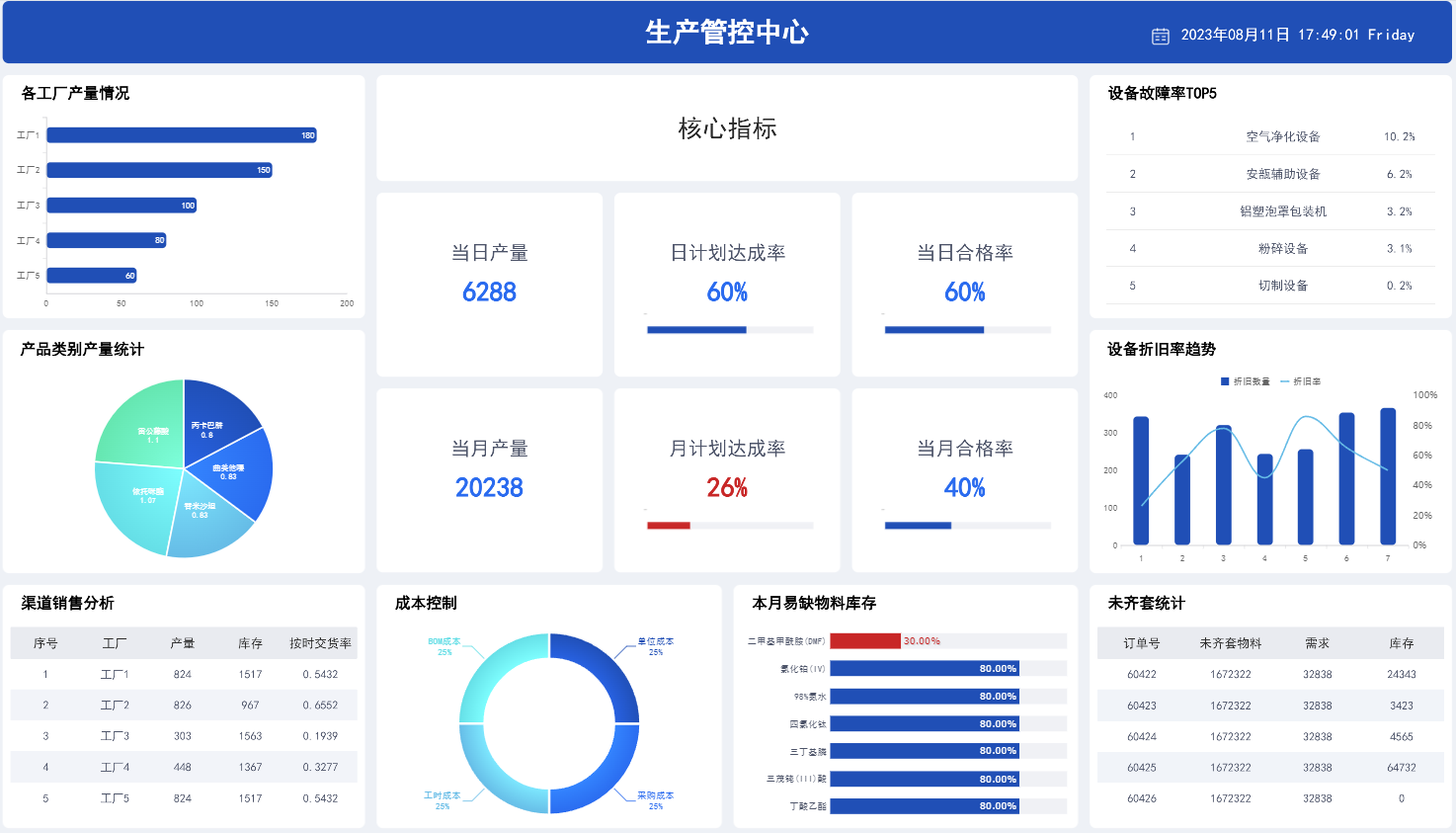Viewport: 1456px width, 833px height.
Task: Click bar 7 in depreciation chart
Action: [x=1388, y=476]
